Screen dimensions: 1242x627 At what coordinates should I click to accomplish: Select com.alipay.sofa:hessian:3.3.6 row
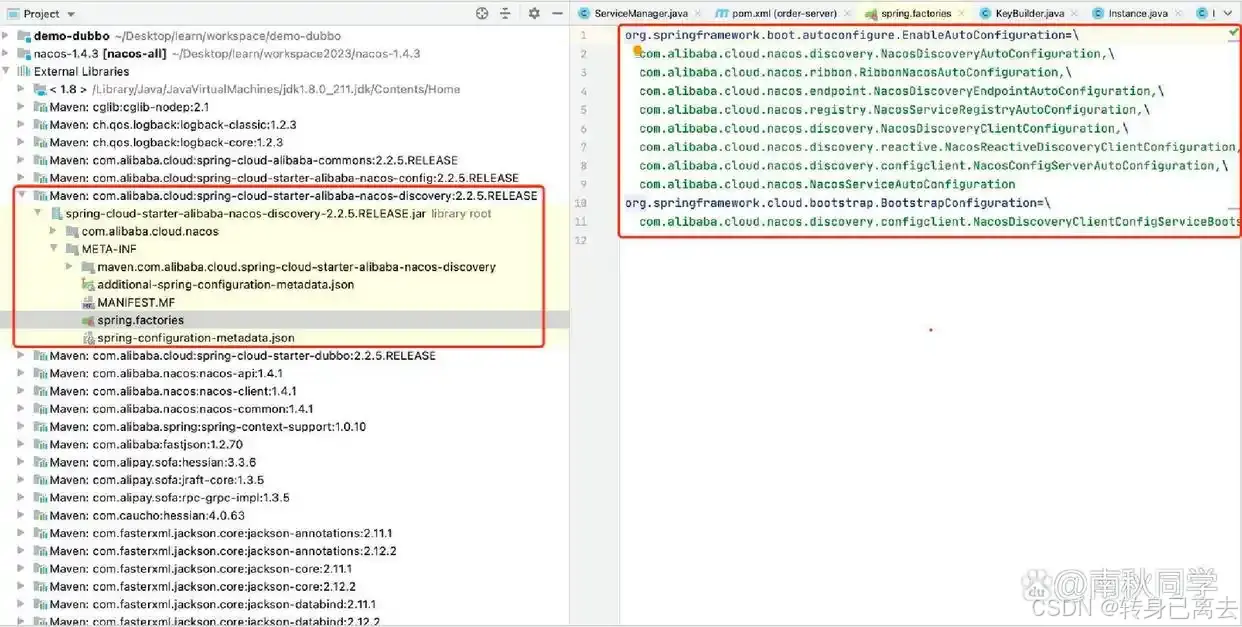285,462
